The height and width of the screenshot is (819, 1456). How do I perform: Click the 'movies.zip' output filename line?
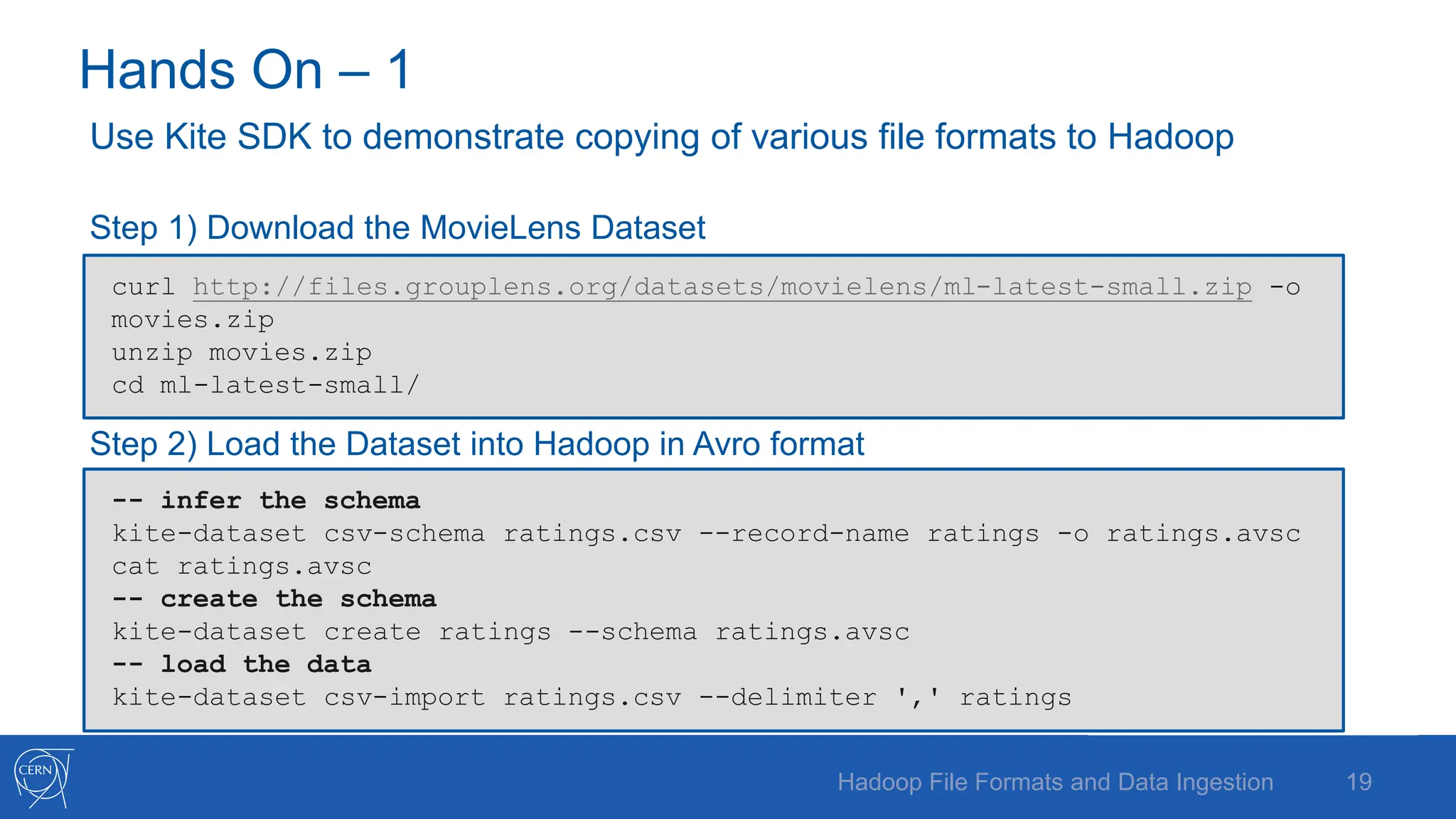click(x=193, y=321)
